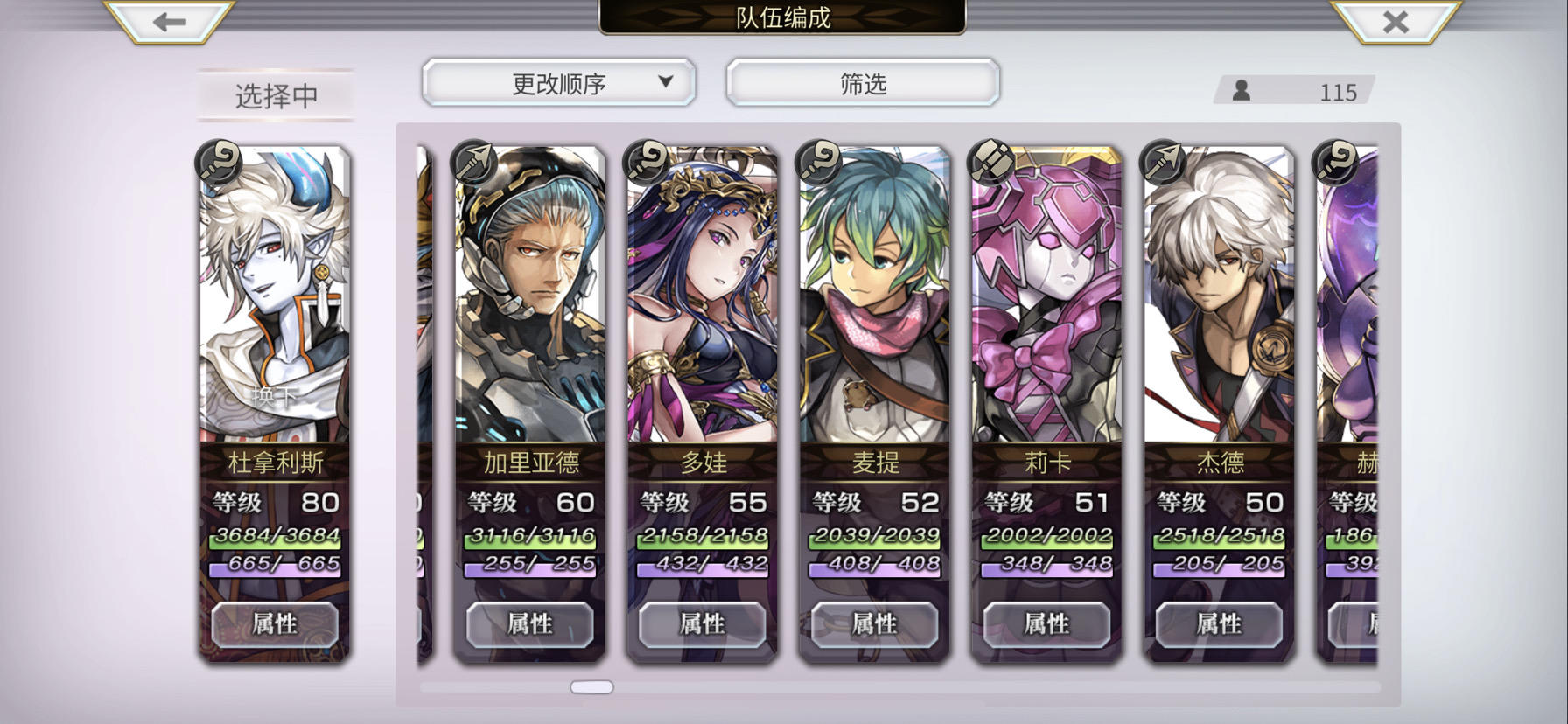Click the arrow class icon on 加里亚德 card
1568x724 pixels.
pos(474,163)
